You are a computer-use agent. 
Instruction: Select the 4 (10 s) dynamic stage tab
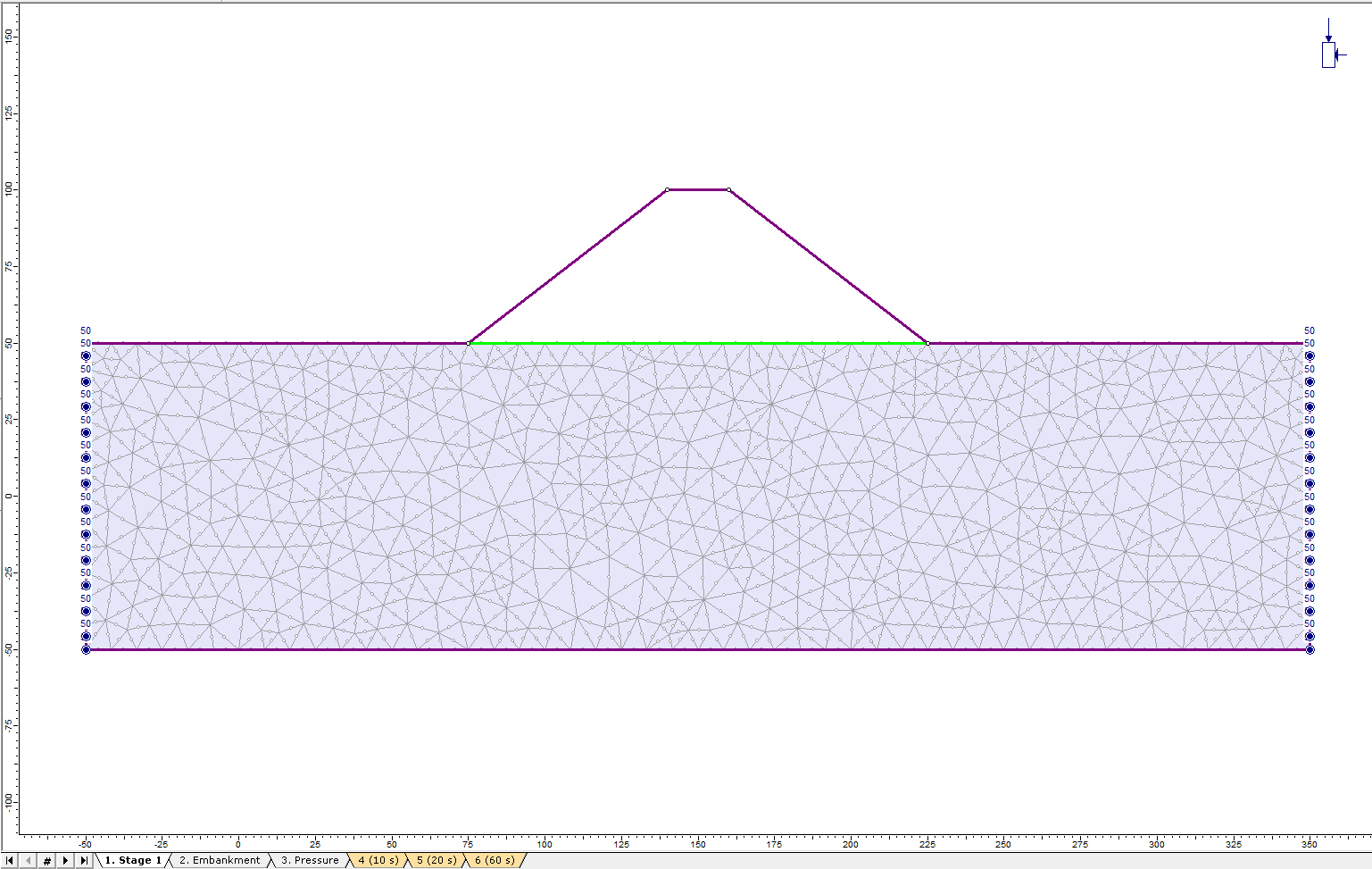click(x=378, y=861)
